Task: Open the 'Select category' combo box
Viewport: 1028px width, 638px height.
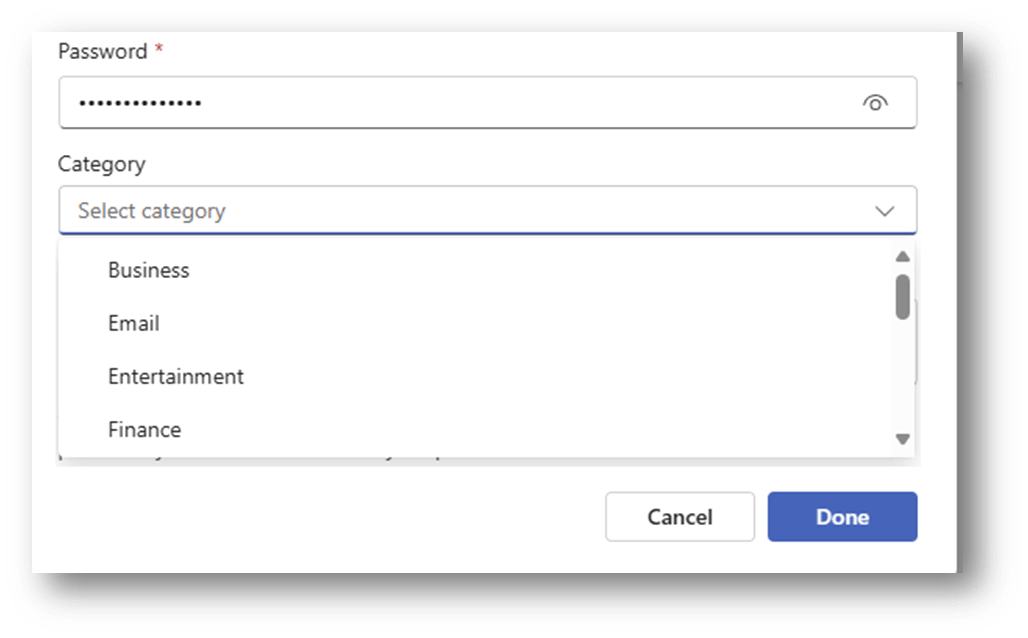Action: click(488, 210)
